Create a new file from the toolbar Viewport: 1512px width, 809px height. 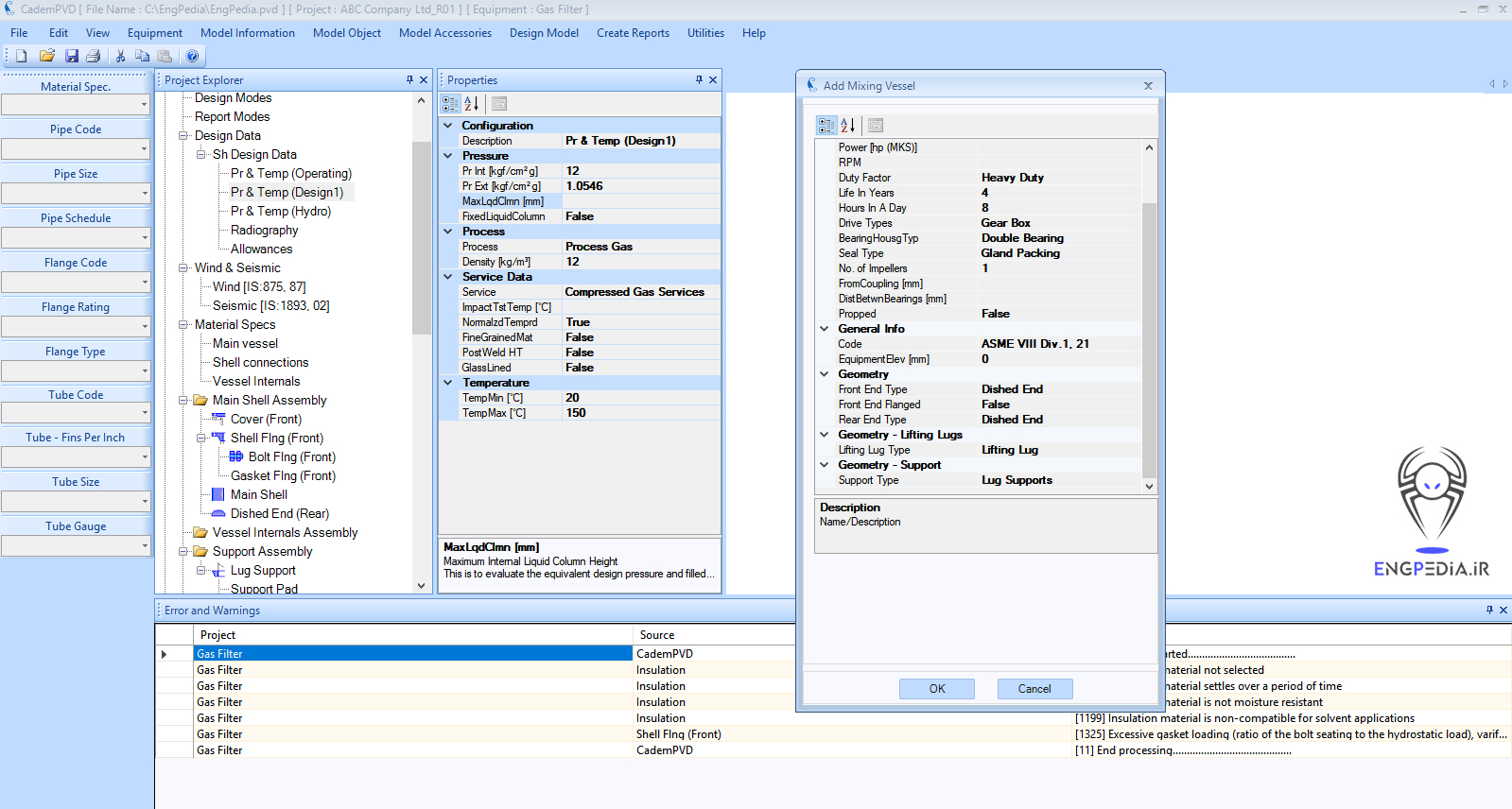[21, 56]
